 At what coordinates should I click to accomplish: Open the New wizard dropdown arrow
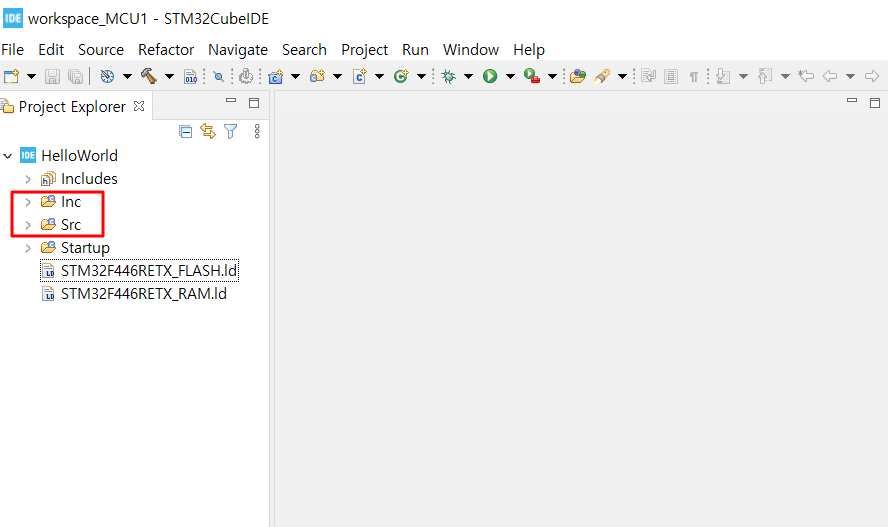31,76
